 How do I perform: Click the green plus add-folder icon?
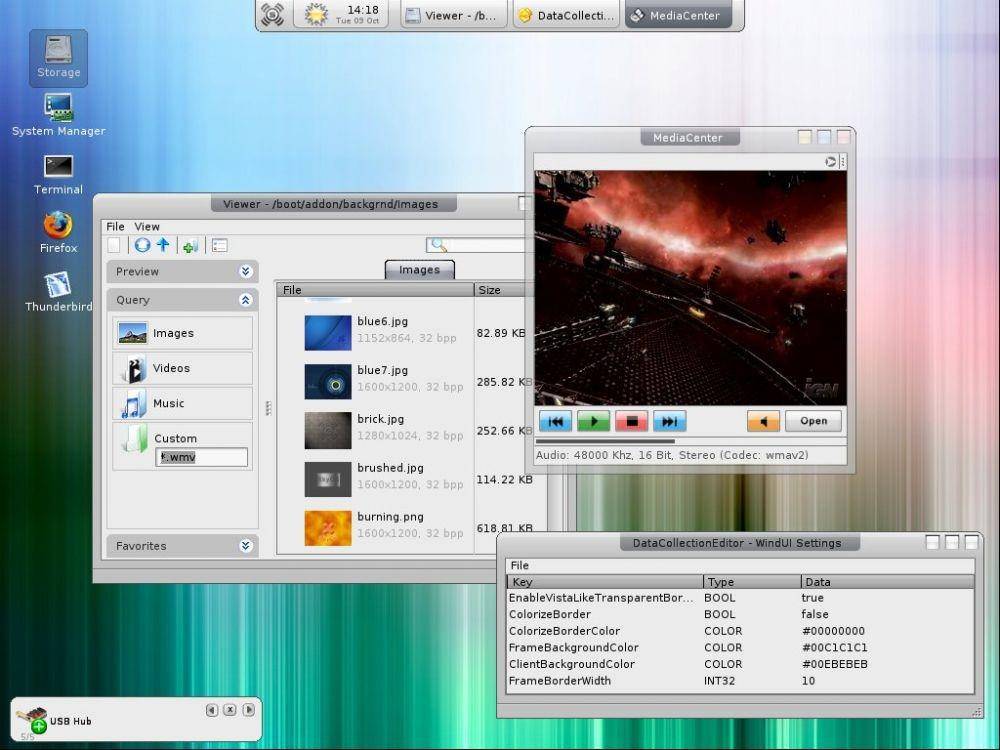pyautogui.click(x=190, y=246)
